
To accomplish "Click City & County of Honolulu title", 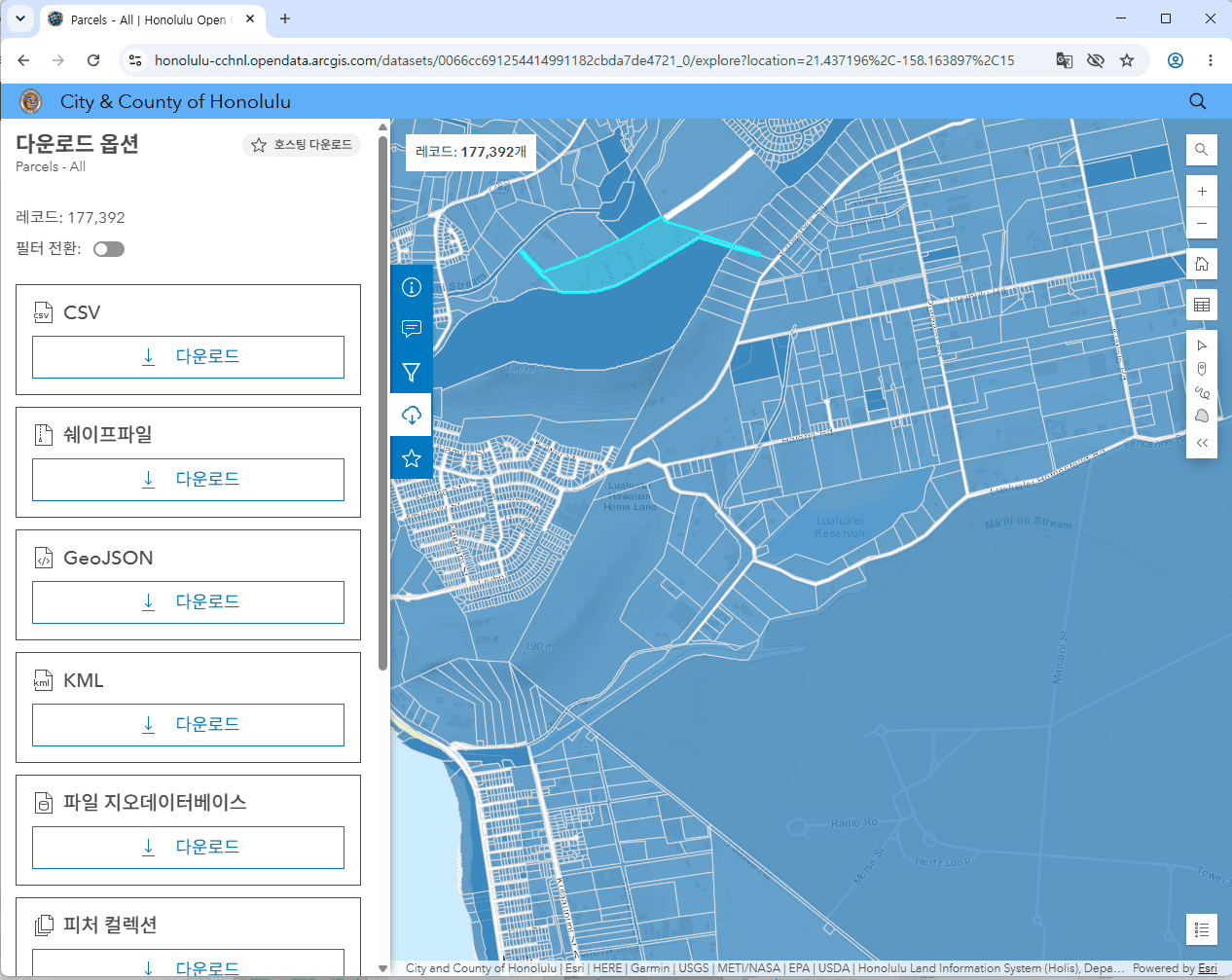I will tap(175, 101).
